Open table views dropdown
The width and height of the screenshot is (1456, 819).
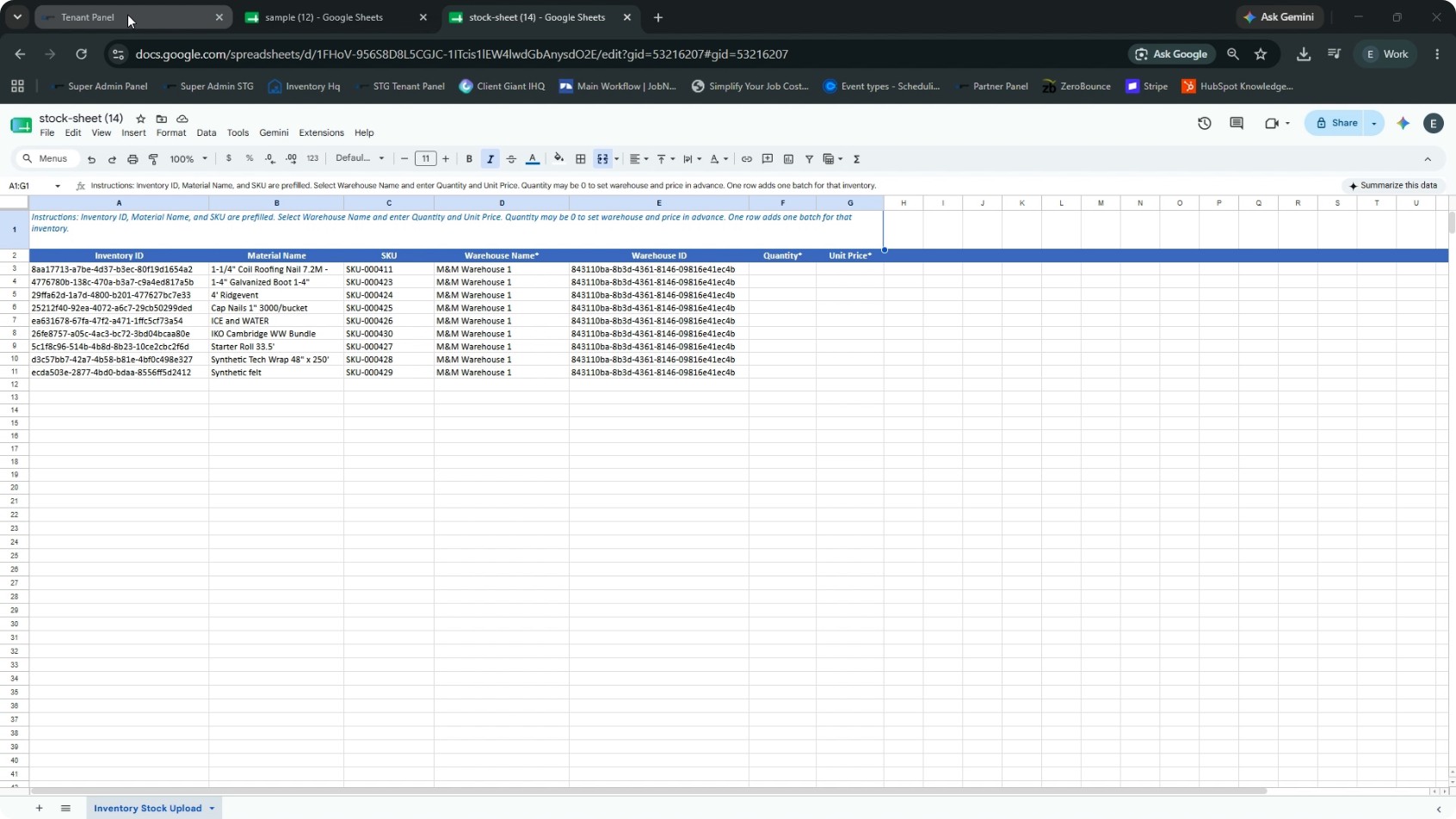pos(833,159)
